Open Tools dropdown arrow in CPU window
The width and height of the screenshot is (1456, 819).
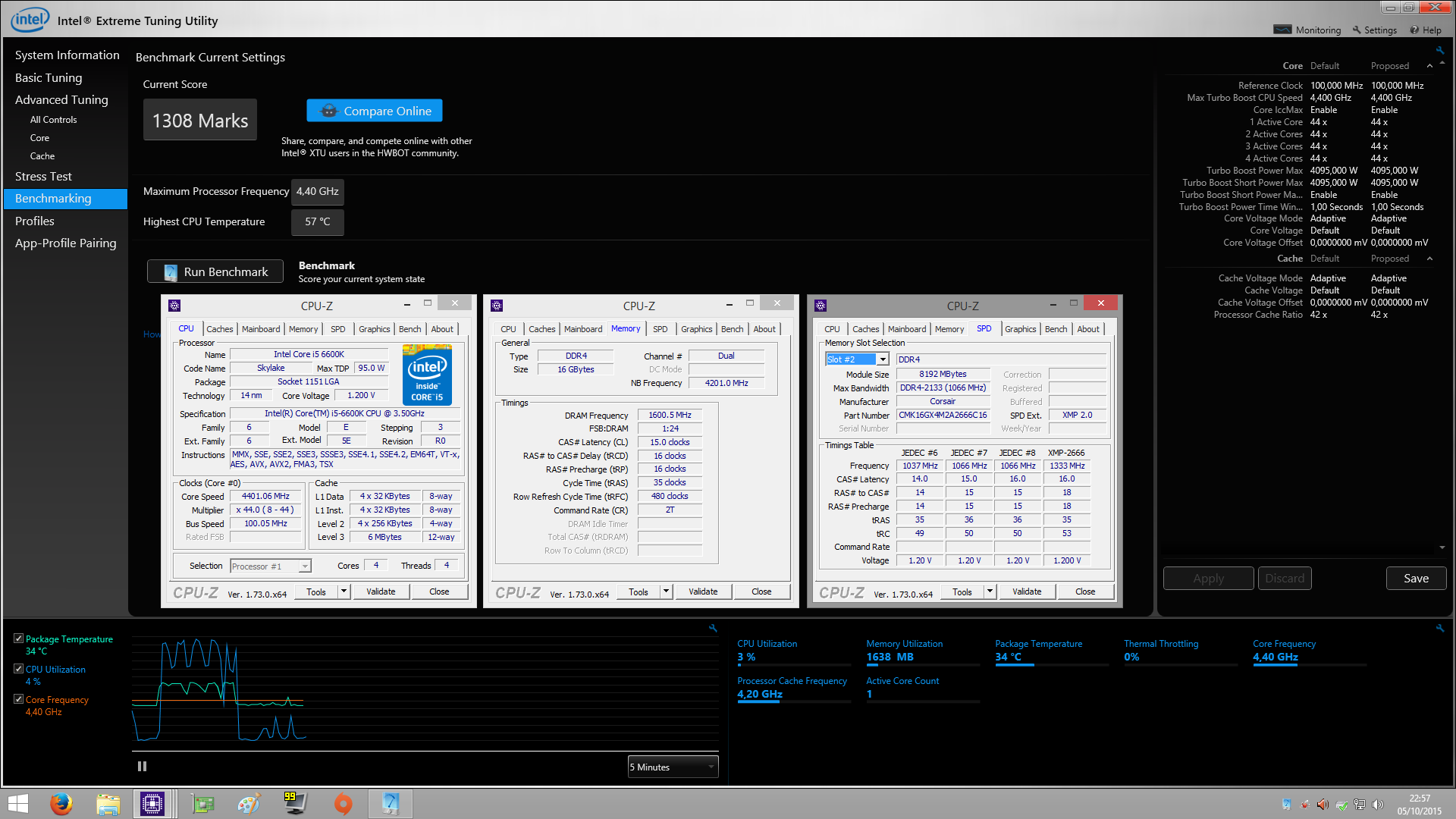pyautogui.click(x=344, y=591)
